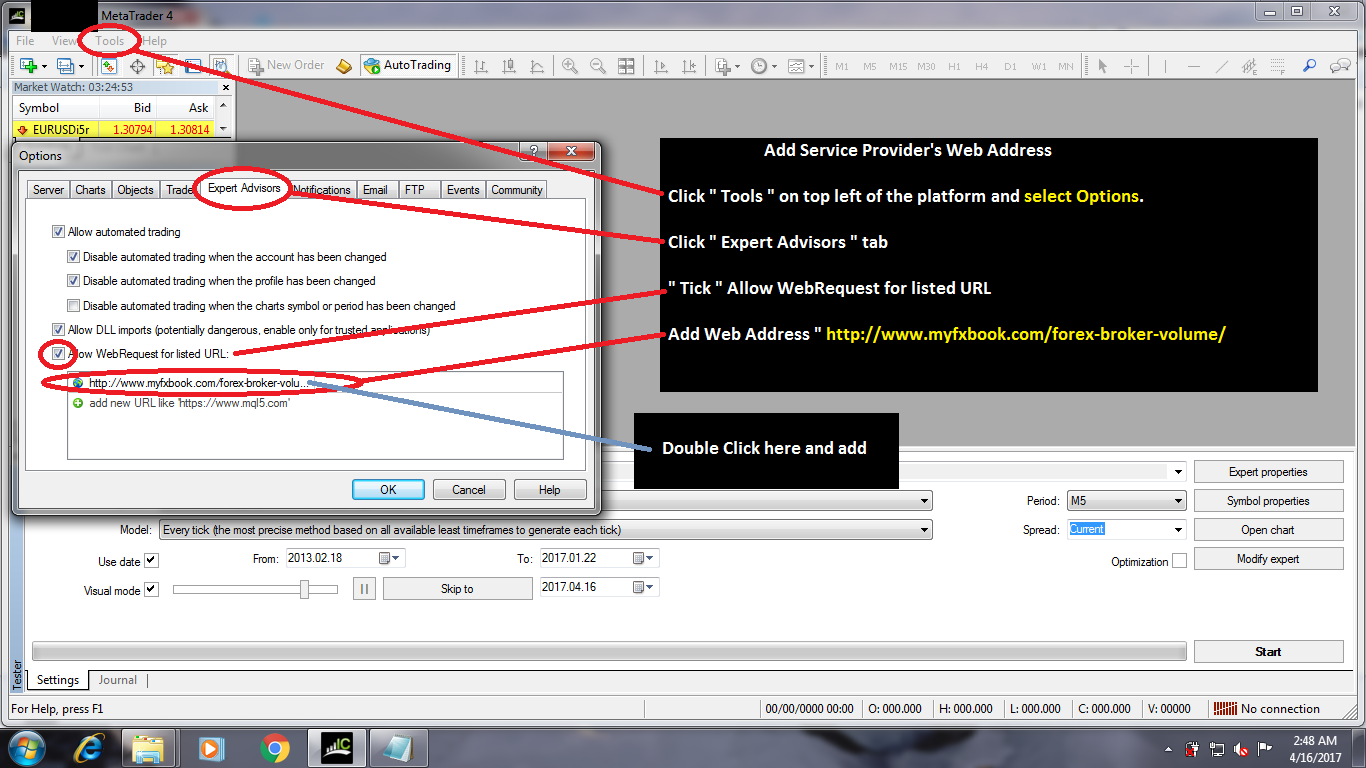The width and height of the screenshot is (1366, 768).
Task: Zoom in on the chart
Action: pyautogui.click(x=570, y=66)
